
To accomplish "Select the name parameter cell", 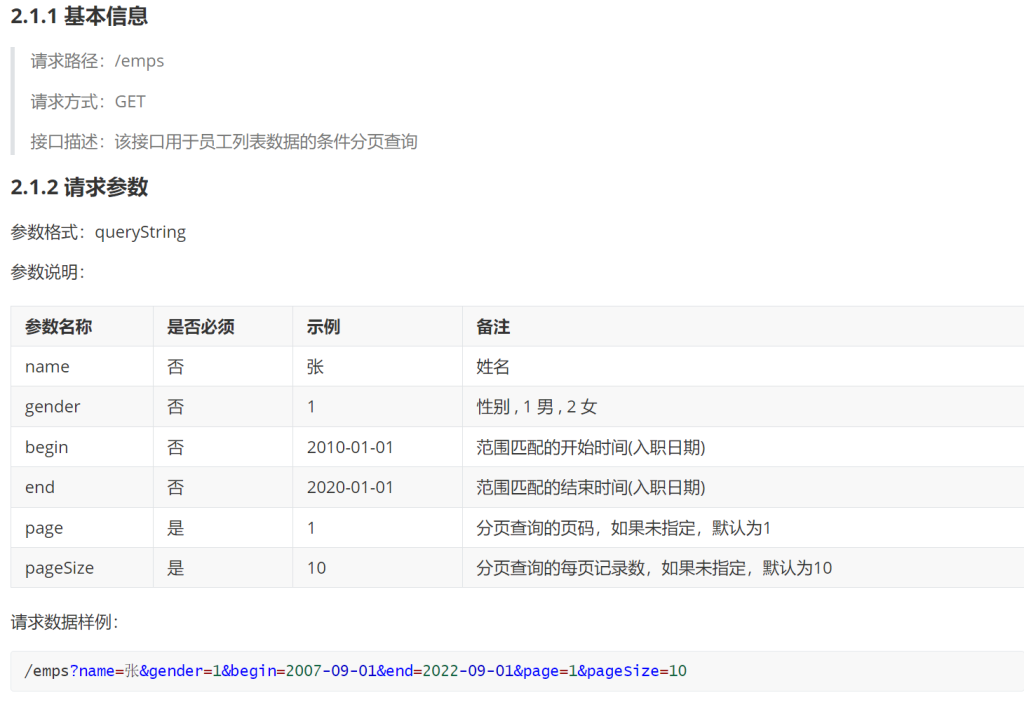I will click(47, 367).
